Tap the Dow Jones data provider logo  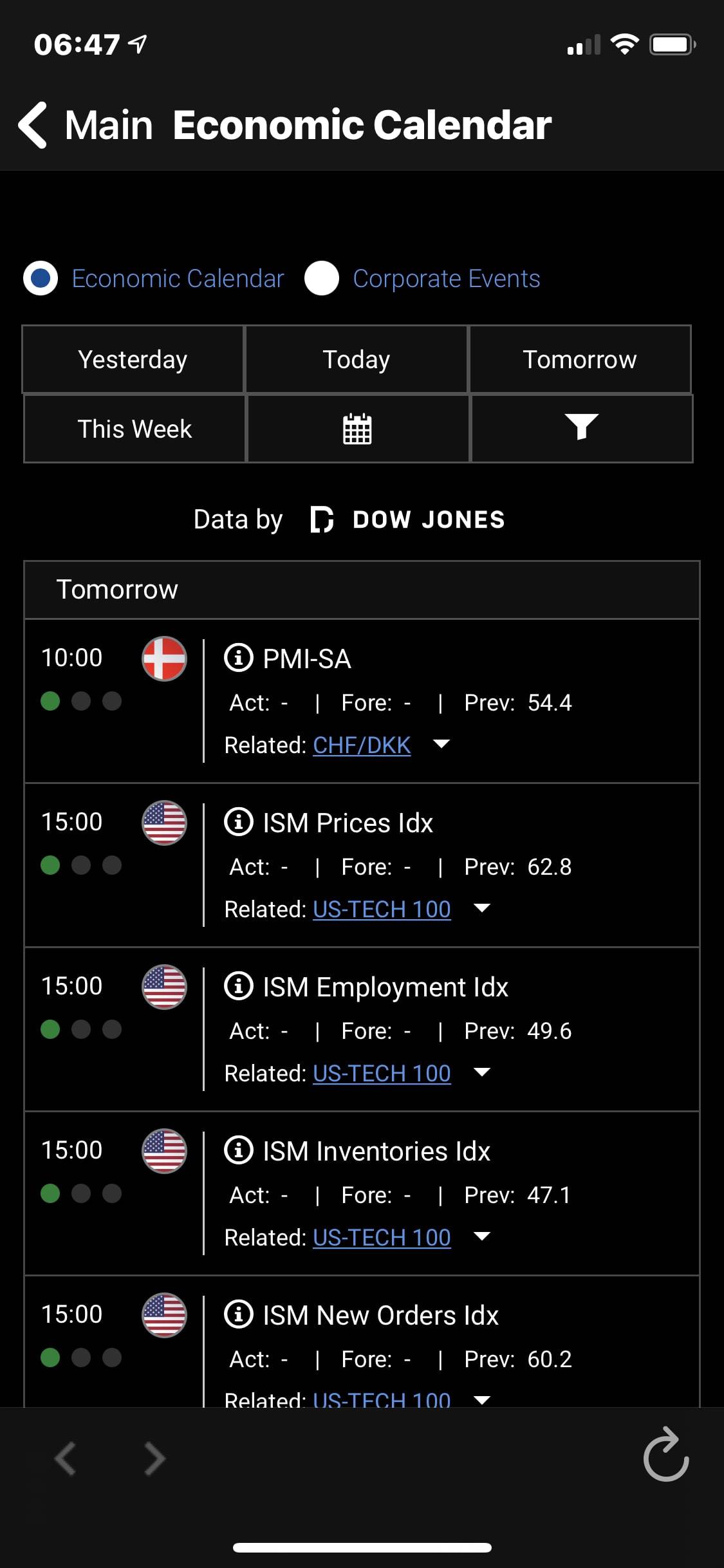[407, 519]
